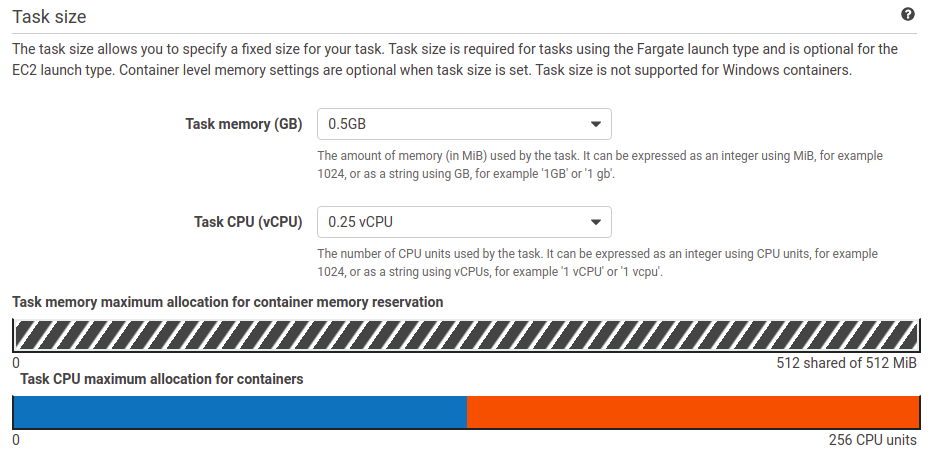Click the zero label under CPU bar
Screen dimensions: 931x457
point(16,440)
